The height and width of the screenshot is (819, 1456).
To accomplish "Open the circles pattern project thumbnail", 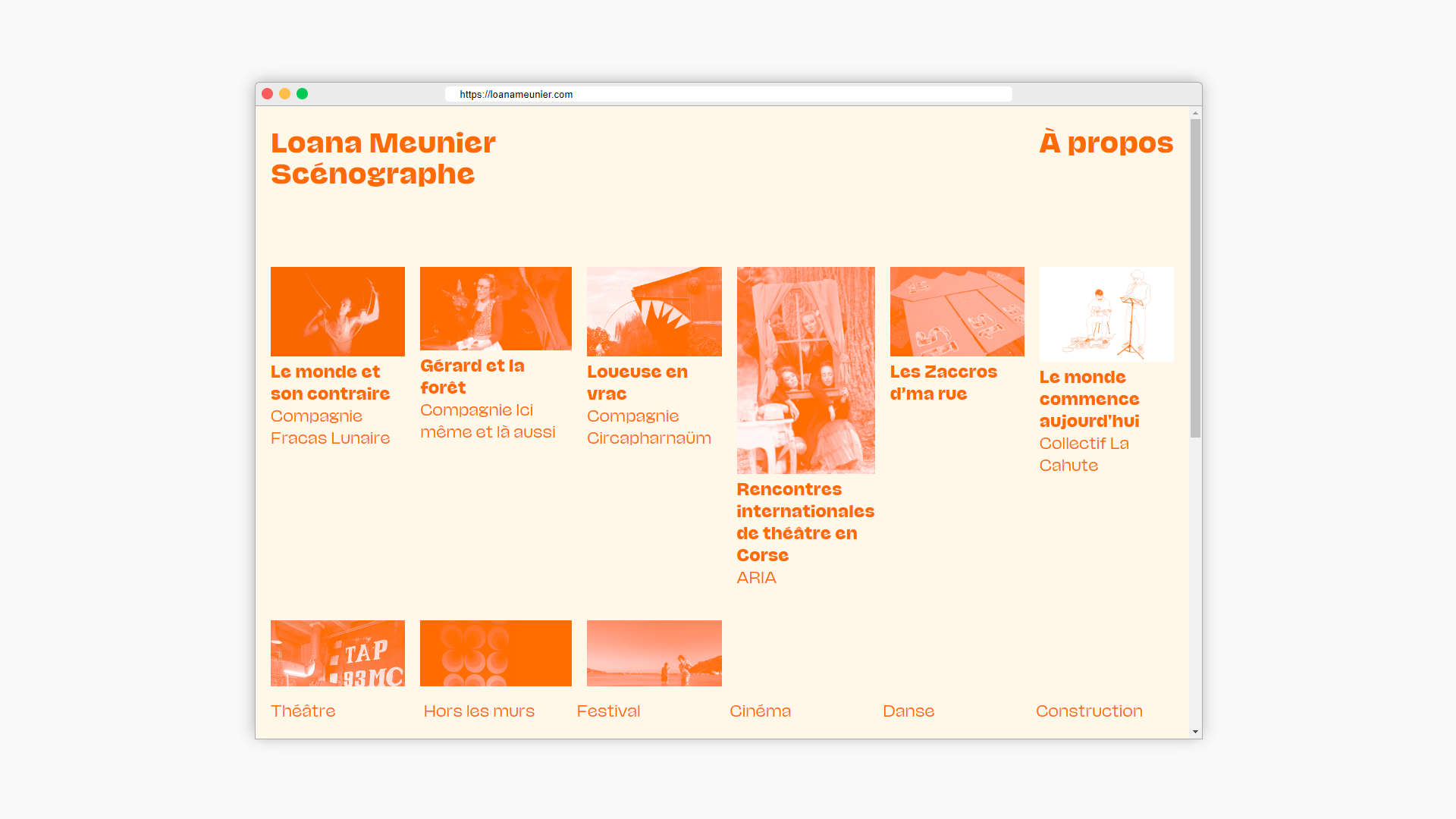I will (495, 653).
